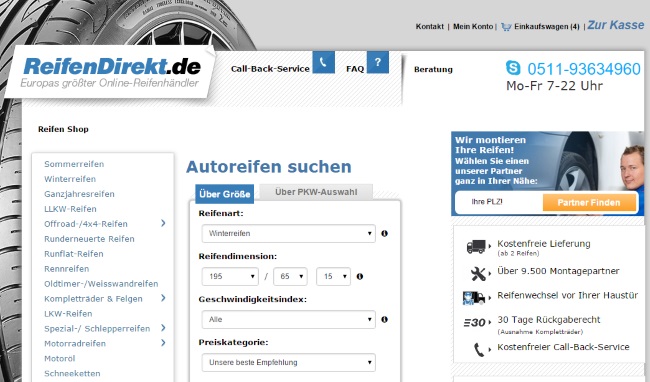Open Kompletträder & Felgen category

(x=93, y=299)
